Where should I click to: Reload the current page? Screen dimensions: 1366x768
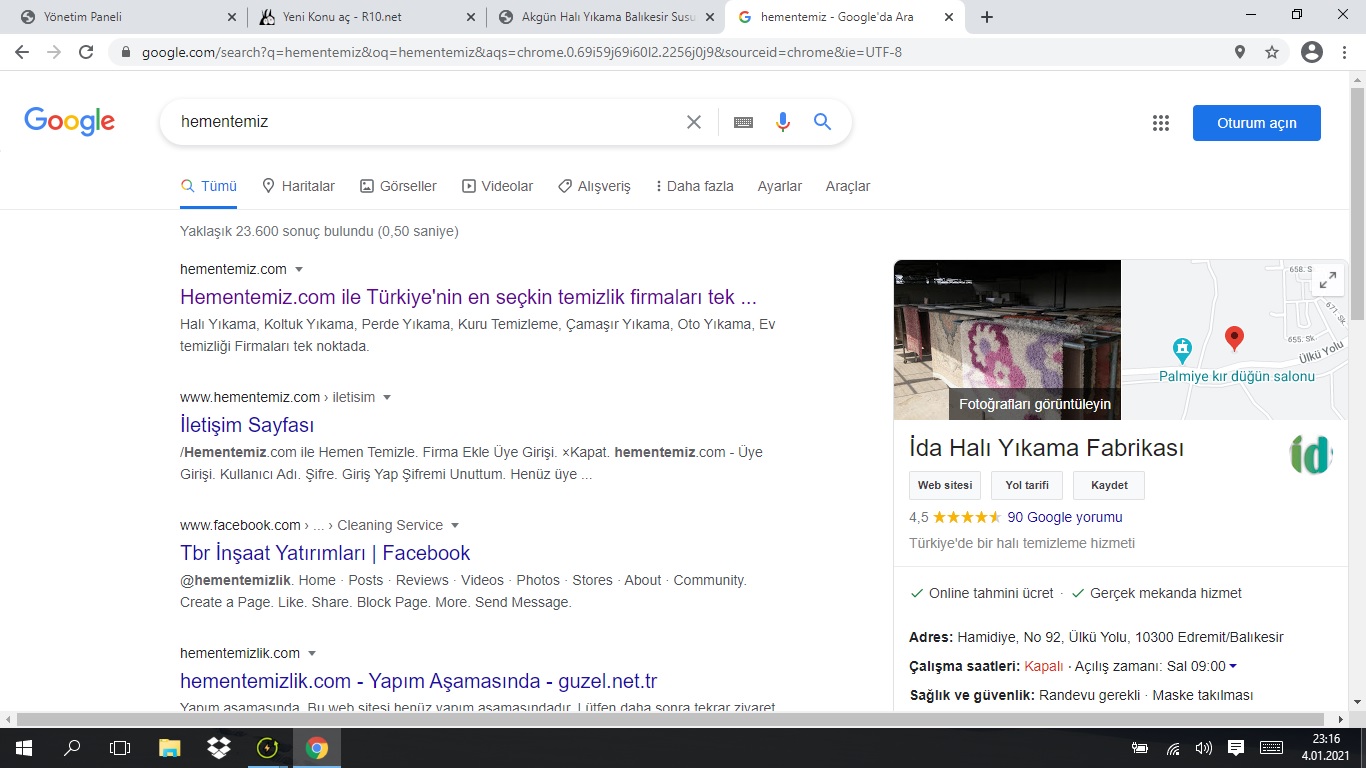[x=86, y=52]
